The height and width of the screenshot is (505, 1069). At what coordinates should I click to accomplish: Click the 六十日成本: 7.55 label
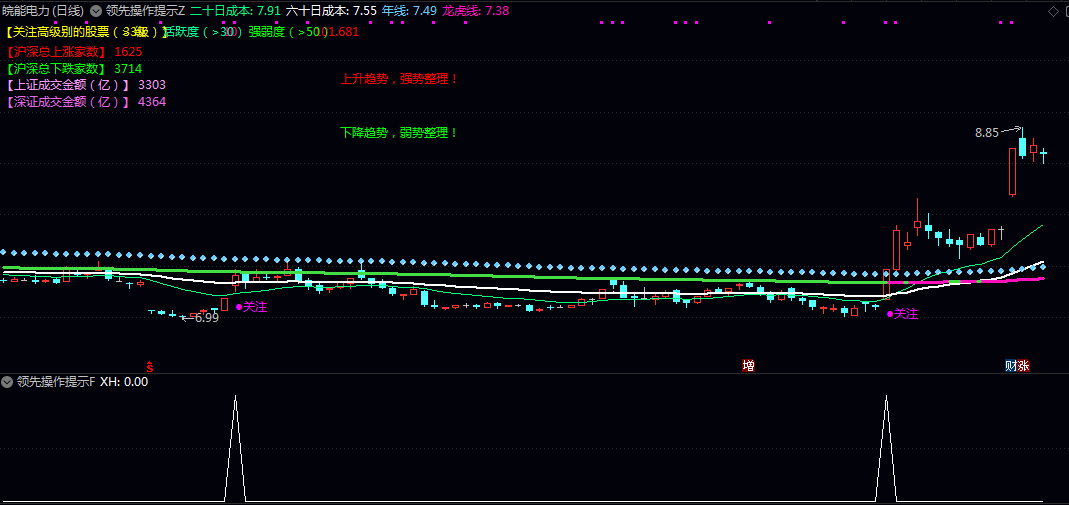(331, 11)
